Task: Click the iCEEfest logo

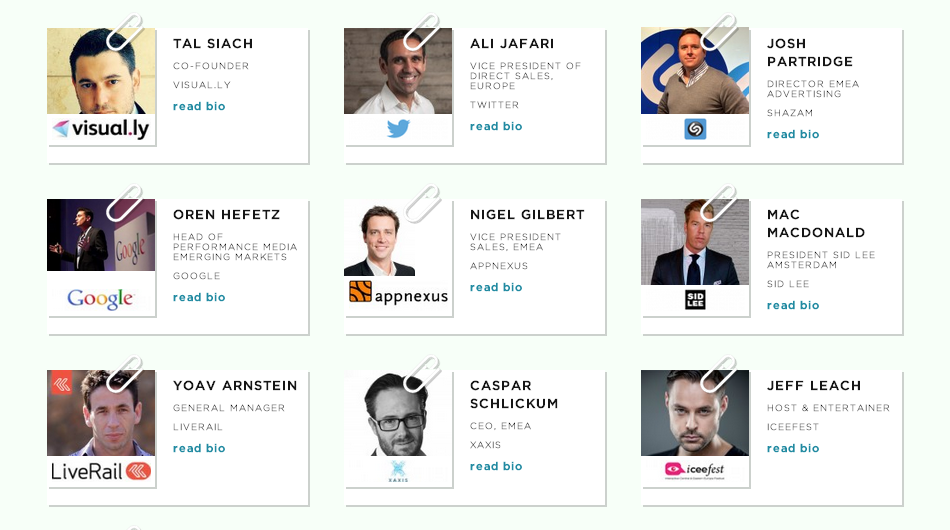Action: 695,469
